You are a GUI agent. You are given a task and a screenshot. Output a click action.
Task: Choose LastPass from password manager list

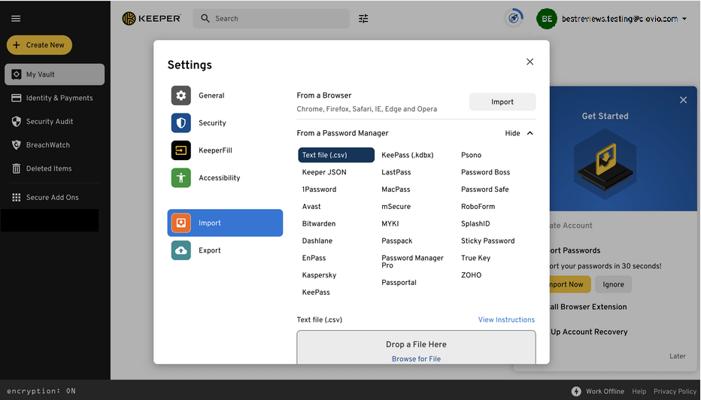click(396, 172)
